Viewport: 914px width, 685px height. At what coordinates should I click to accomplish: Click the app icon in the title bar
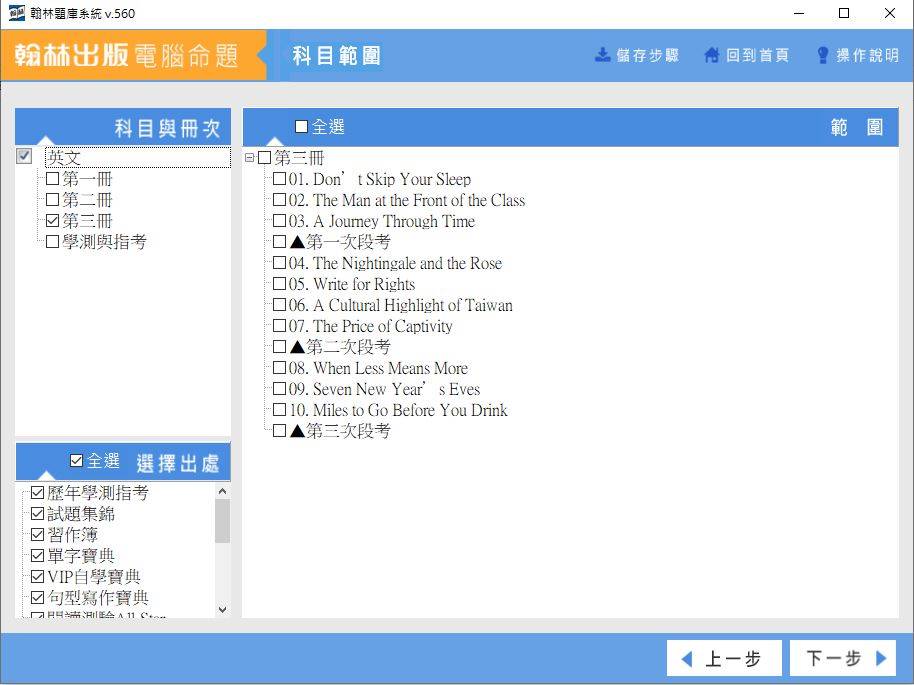point(16,13)
